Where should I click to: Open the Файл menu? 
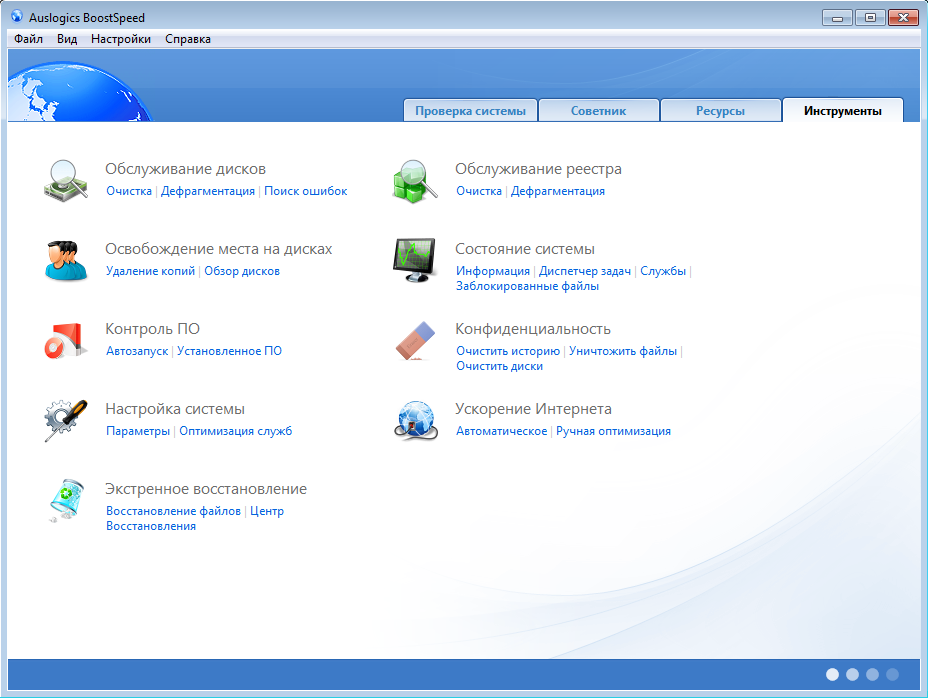pyautogui.click(x=28, y=39)
